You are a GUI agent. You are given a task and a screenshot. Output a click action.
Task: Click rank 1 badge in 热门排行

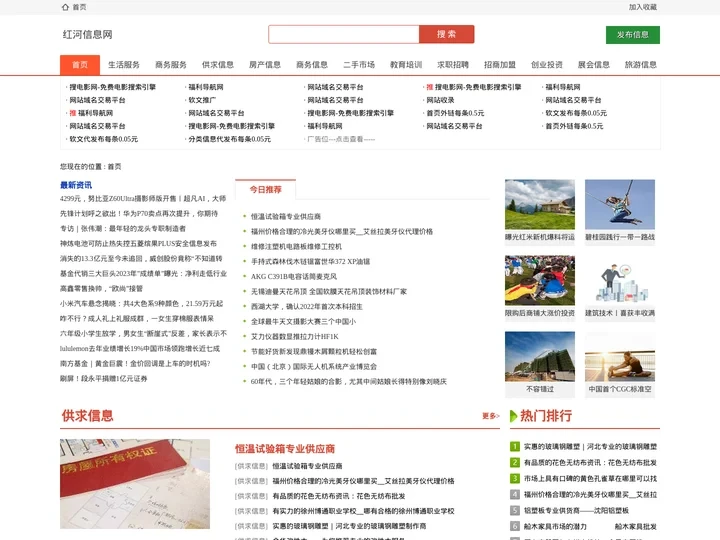[x=515, y=446]
